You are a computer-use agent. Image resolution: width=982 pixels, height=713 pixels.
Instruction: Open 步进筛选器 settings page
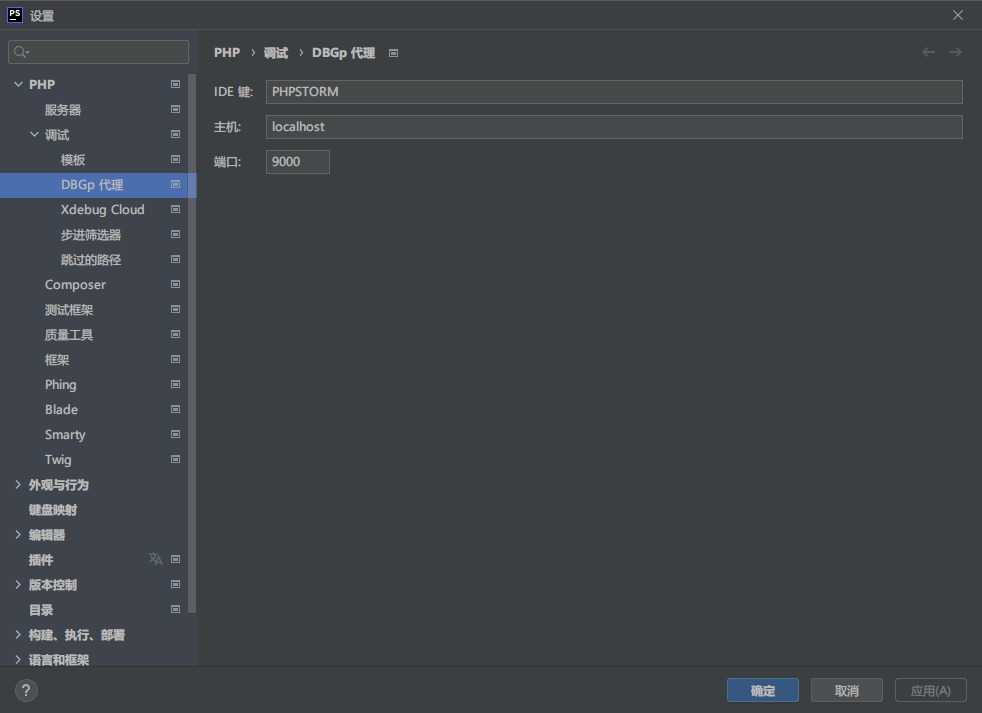coord(91,235)
